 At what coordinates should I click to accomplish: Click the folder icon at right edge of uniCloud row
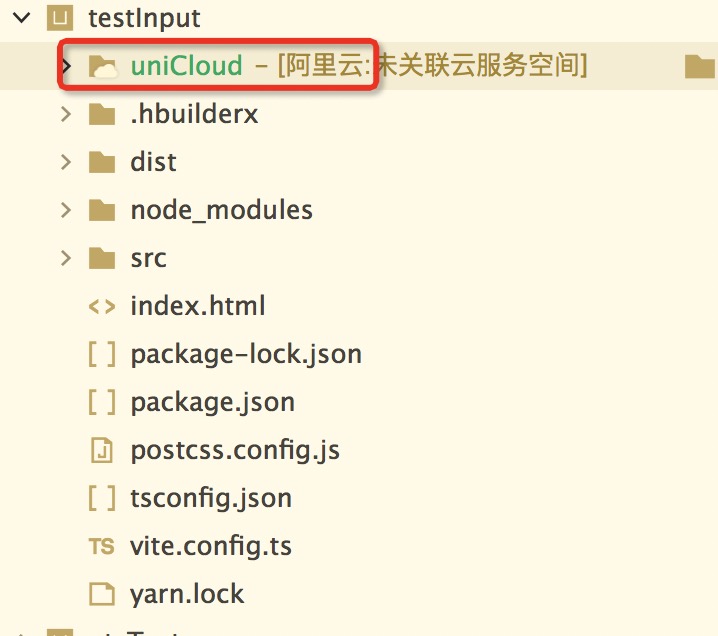pos(700,67)
